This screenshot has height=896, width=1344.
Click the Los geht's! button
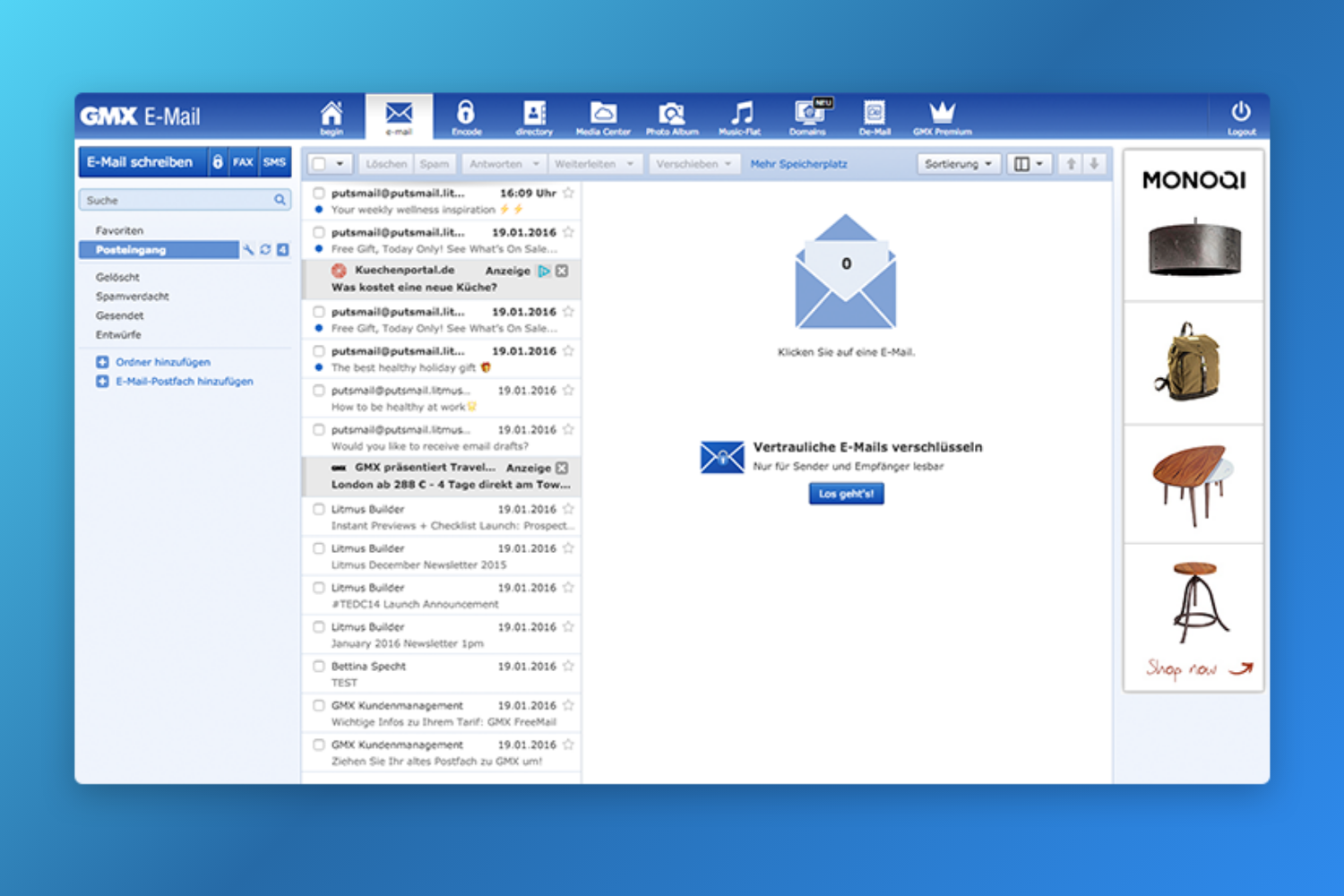click(x=846, y=494)
